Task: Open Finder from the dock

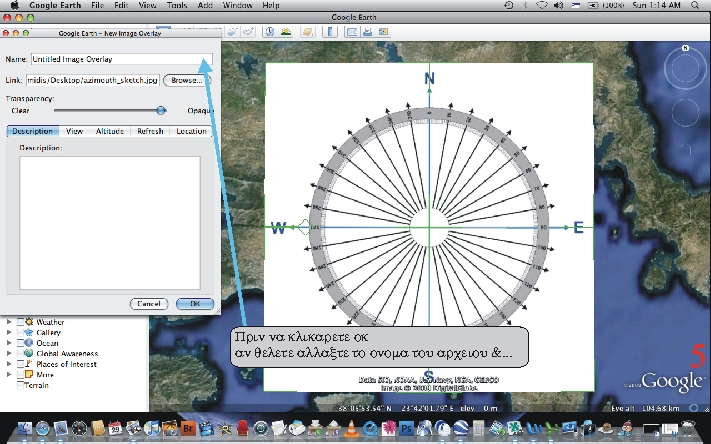Action: tap(24, 428)
